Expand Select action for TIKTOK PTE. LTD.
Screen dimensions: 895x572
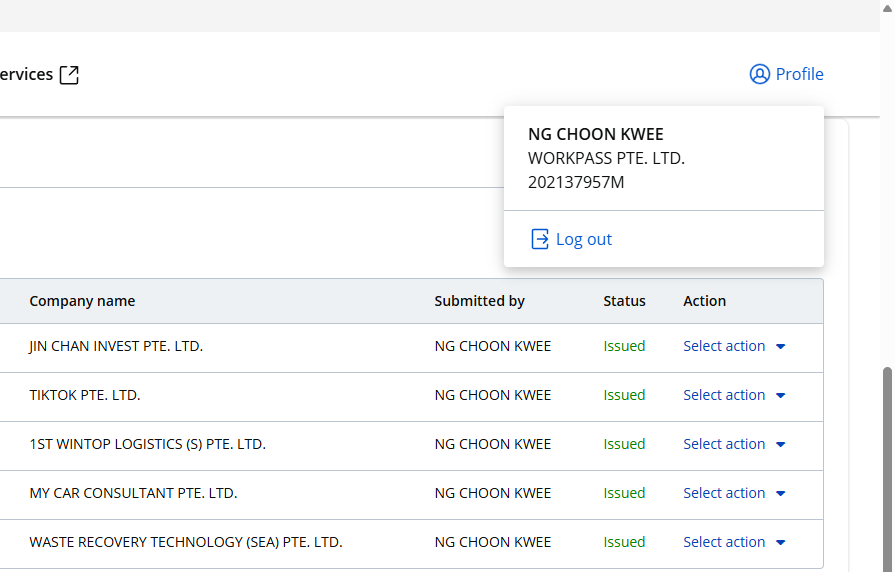point(734,395)
